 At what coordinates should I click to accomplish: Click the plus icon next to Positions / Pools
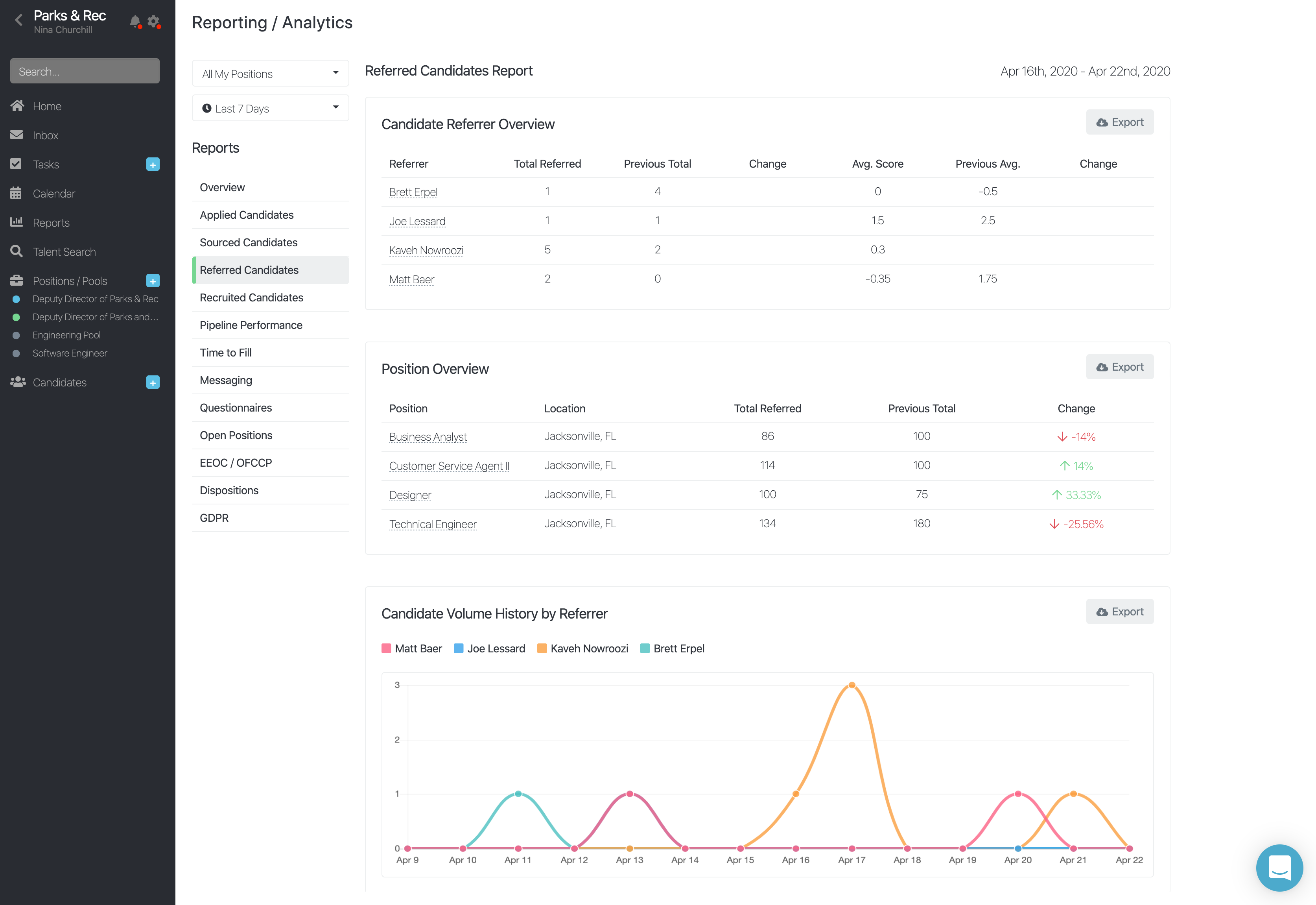[x=153, y=281]
